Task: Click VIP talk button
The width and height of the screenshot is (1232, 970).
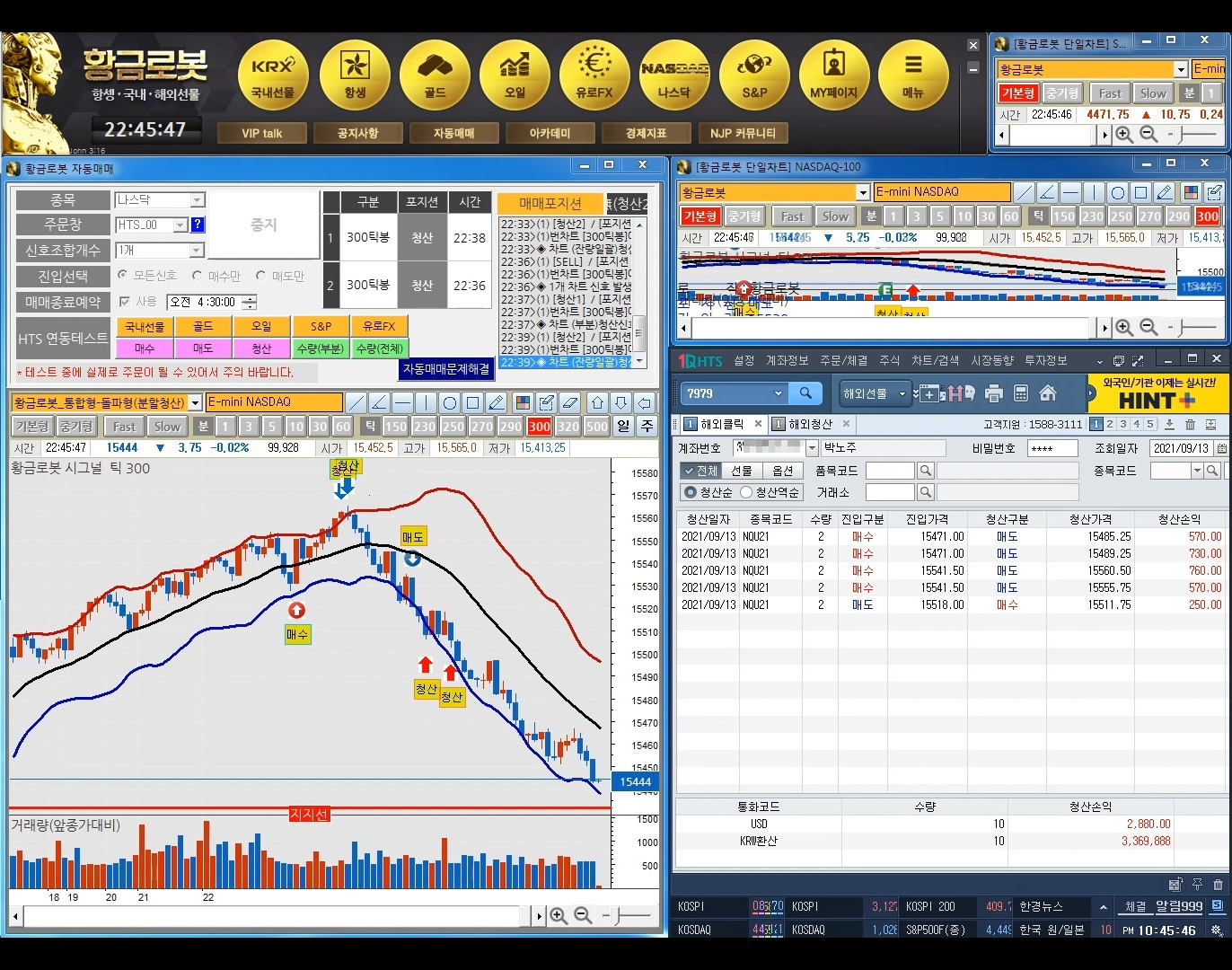Action: click(x=262, y=133)
